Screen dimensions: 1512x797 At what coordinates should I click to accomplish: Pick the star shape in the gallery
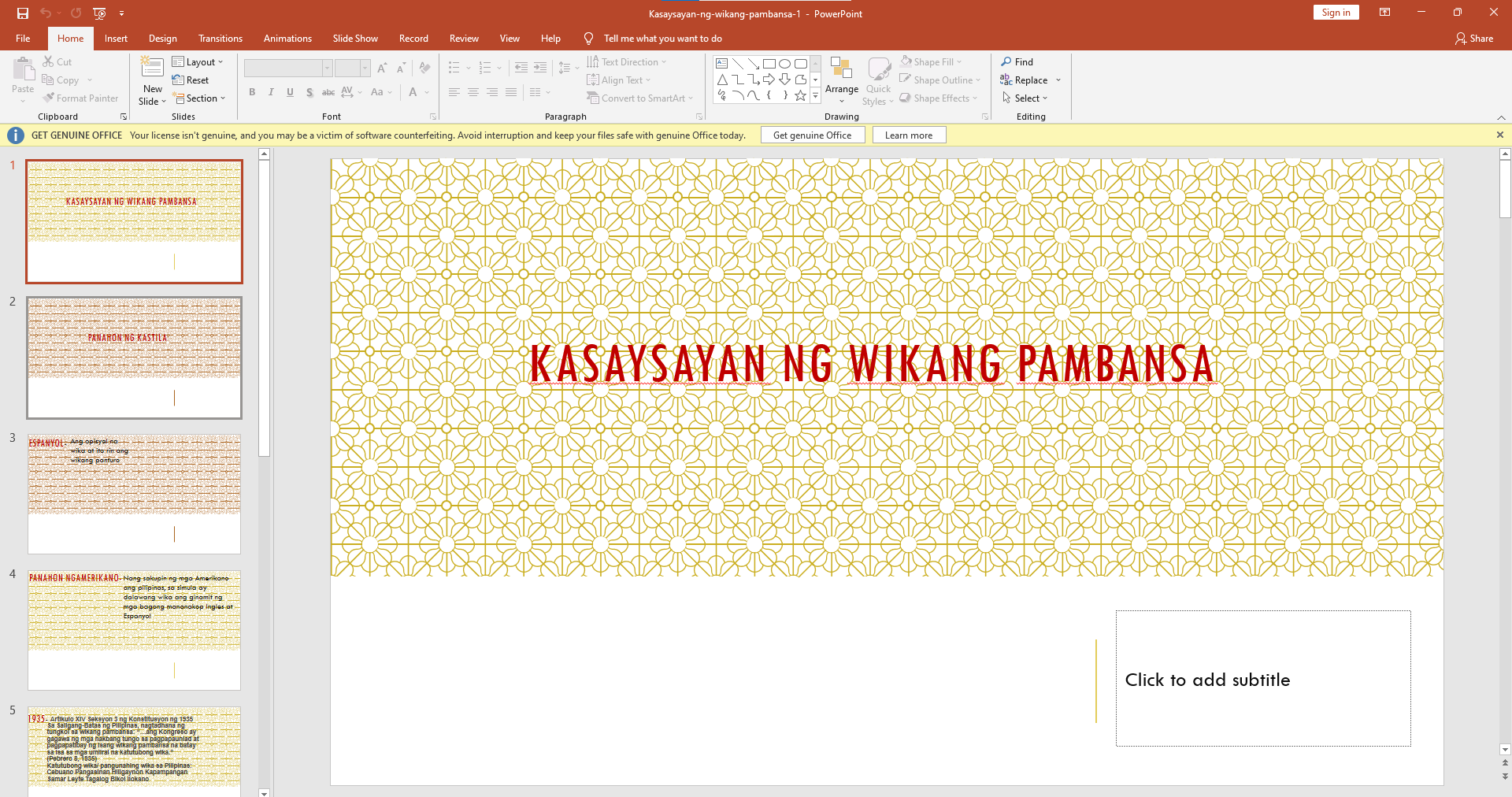801,95
